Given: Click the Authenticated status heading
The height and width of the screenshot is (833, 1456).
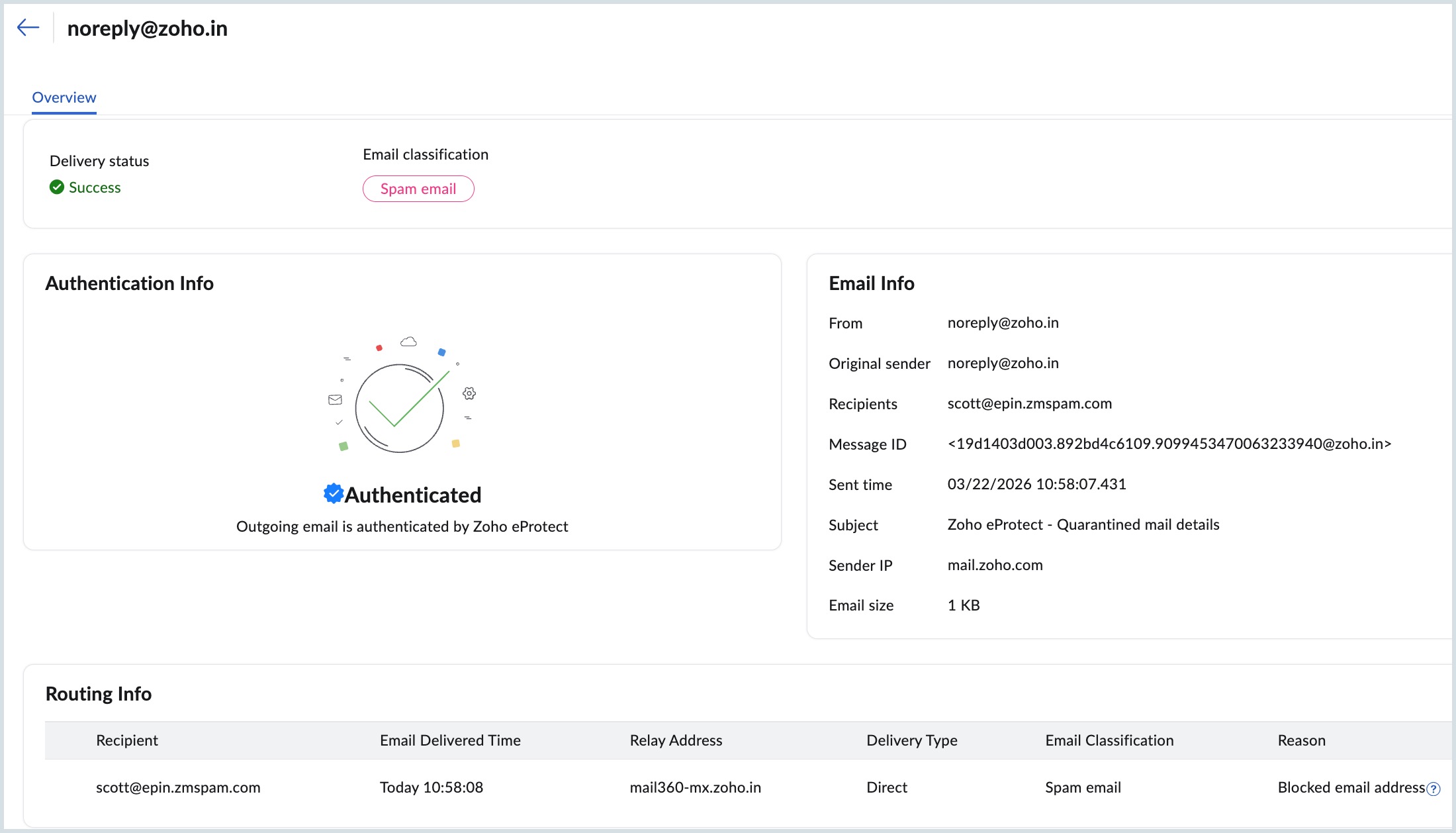Looking at the screenshot, I should (413, 495).
